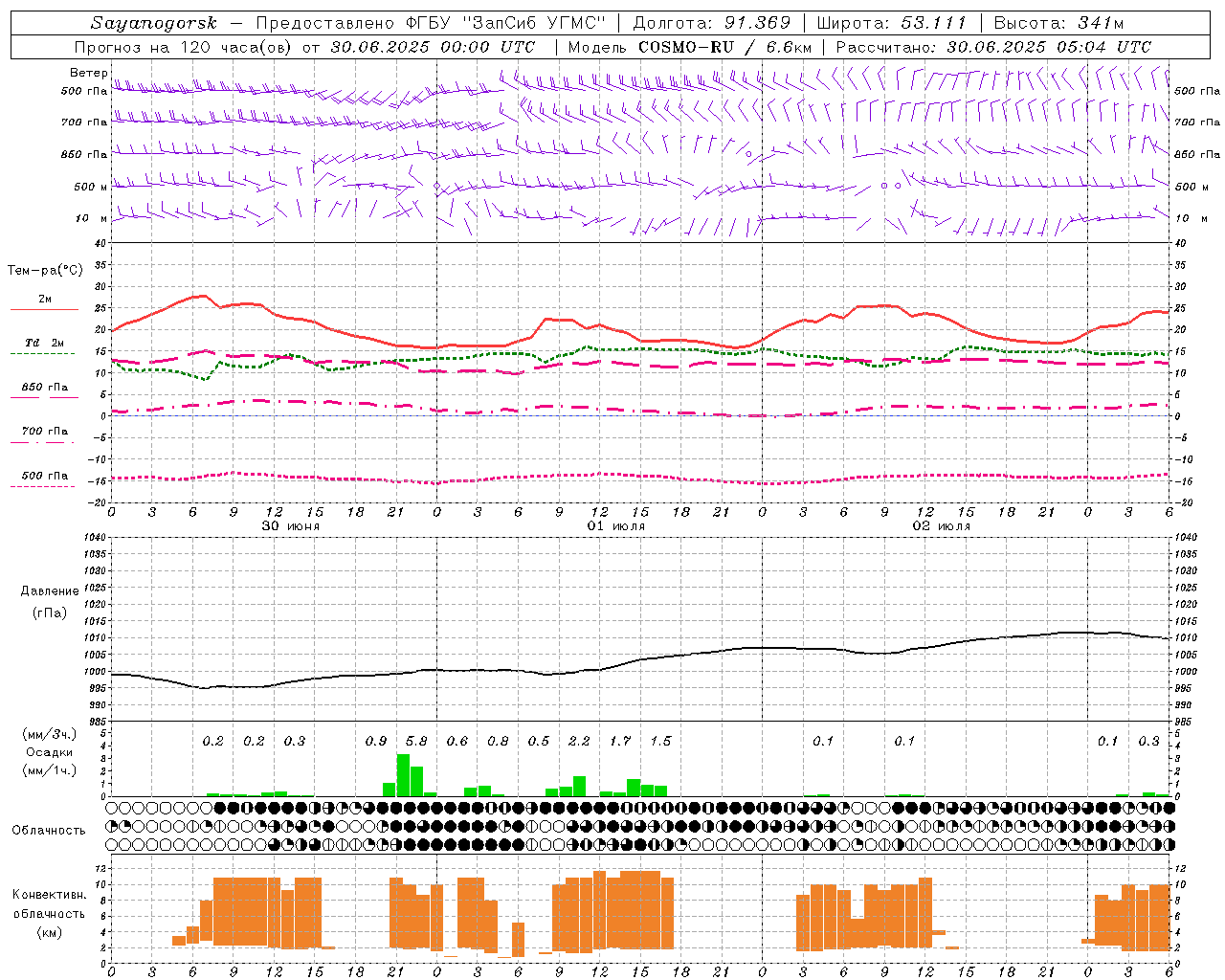Click the '1.5' precipitation total value
The height and width of the screenshot is (980, 1225).
(660, 741)
